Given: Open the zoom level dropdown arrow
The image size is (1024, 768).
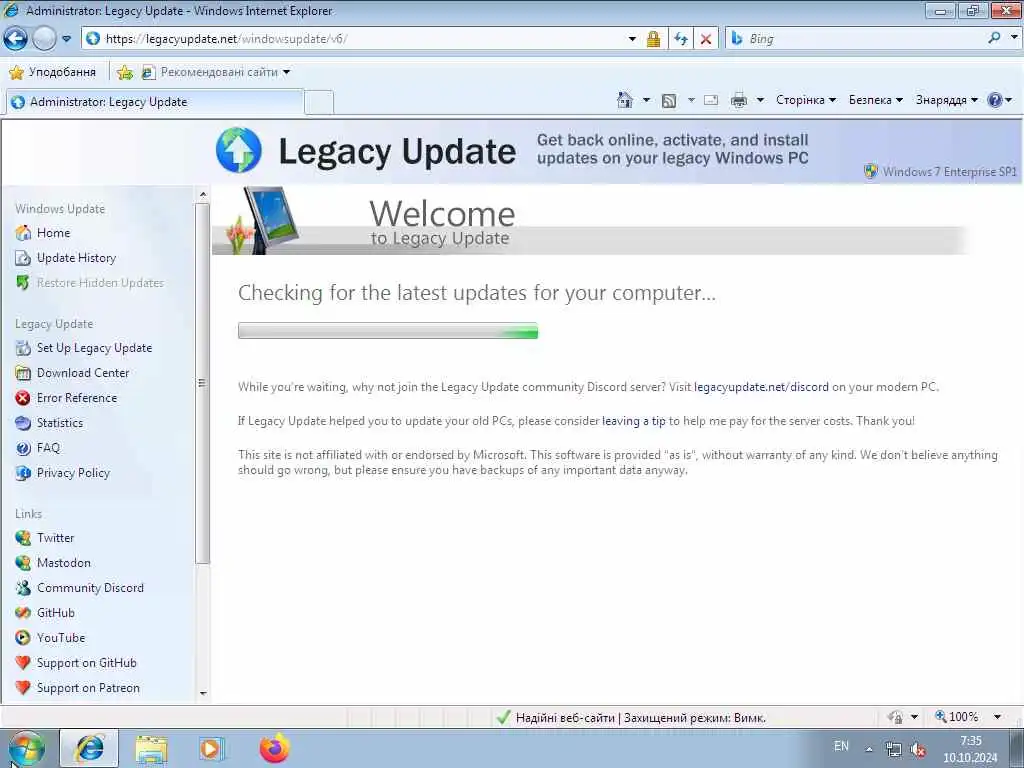Looking at the screenshot, I should pos(997,717).
